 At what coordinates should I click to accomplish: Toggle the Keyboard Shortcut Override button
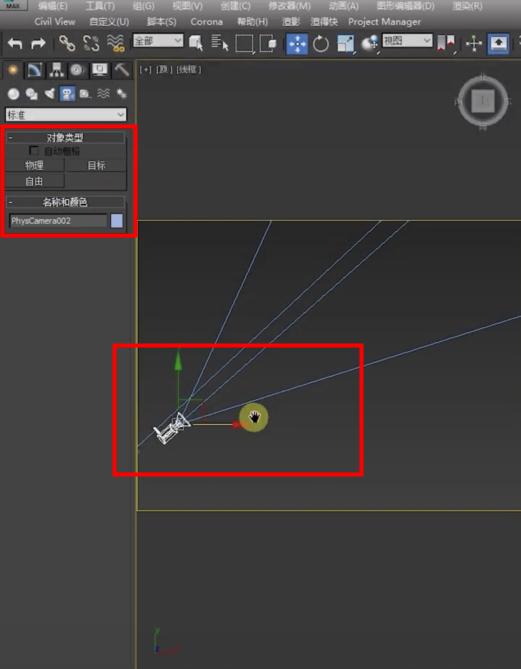tap(498, 44)
